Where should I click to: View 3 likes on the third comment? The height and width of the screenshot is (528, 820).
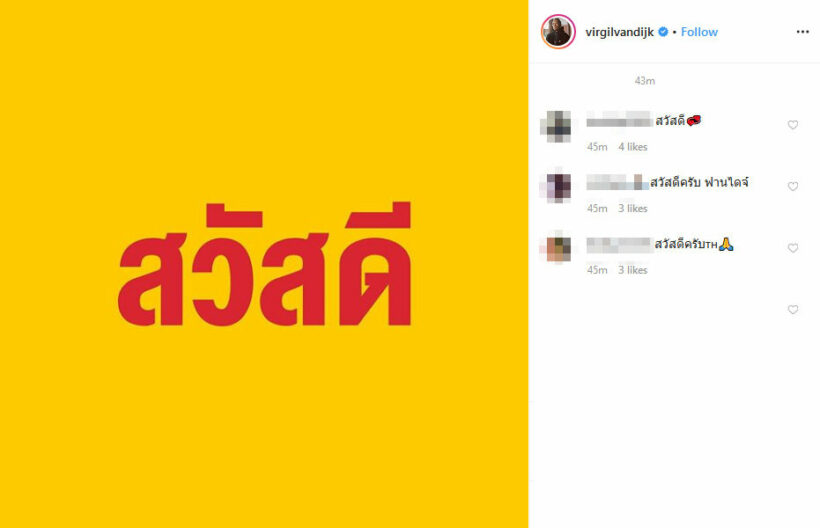(633, 270)
